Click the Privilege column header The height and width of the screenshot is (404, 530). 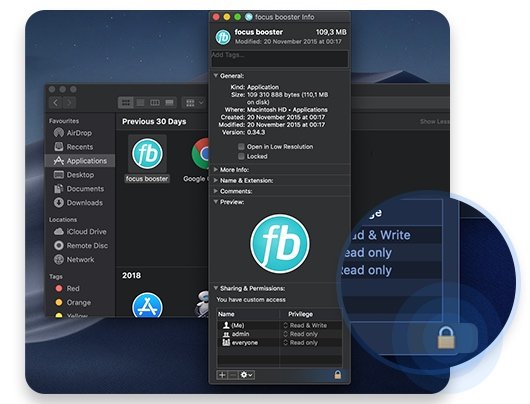coord(300,314)
